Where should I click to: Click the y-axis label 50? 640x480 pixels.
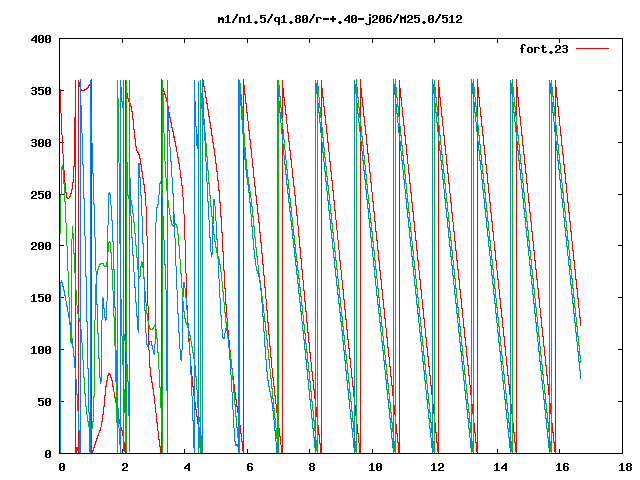pyautogui.click(x=44, y=402)
